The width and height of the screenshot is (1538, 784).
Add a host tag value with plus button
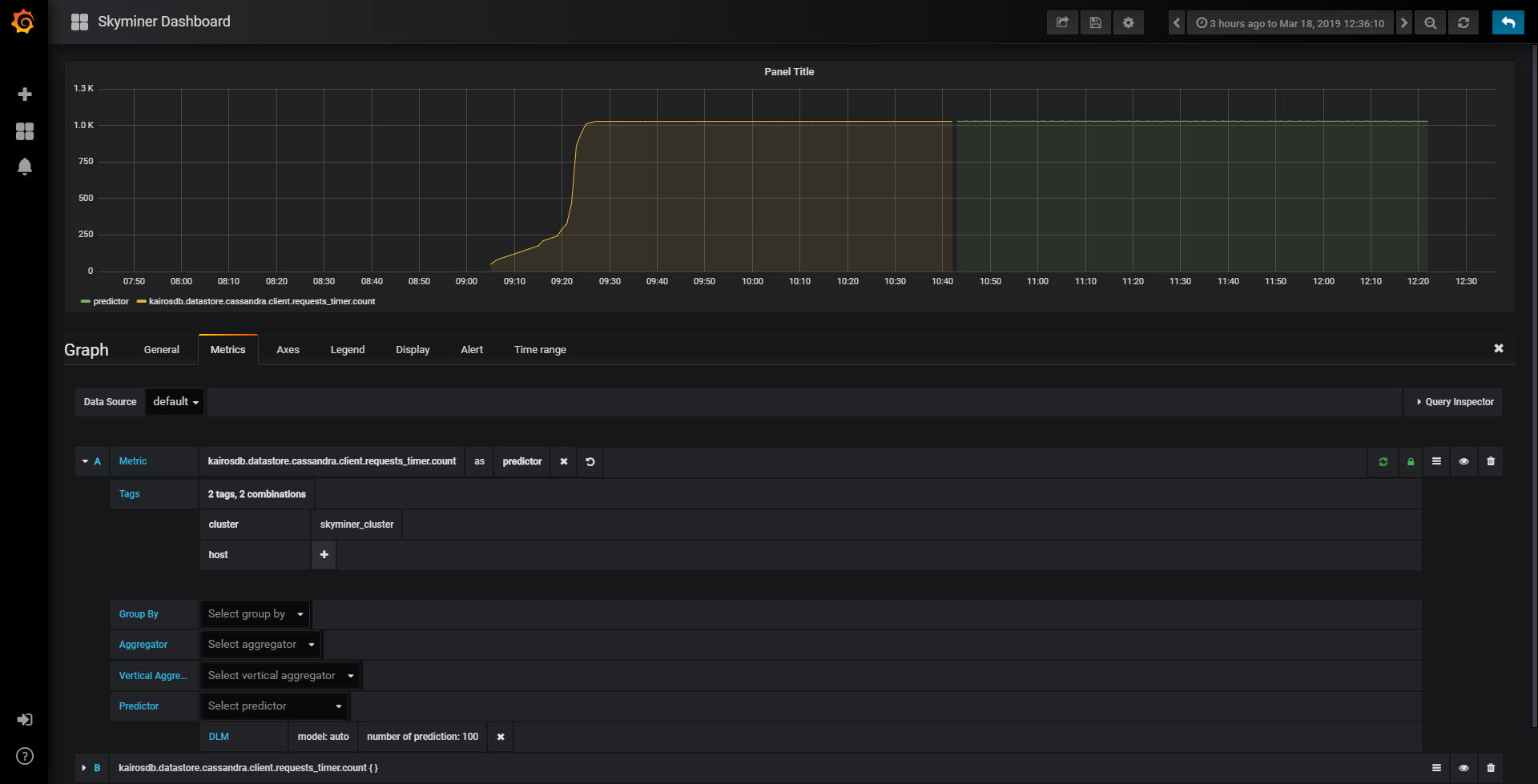click(324, 555)
